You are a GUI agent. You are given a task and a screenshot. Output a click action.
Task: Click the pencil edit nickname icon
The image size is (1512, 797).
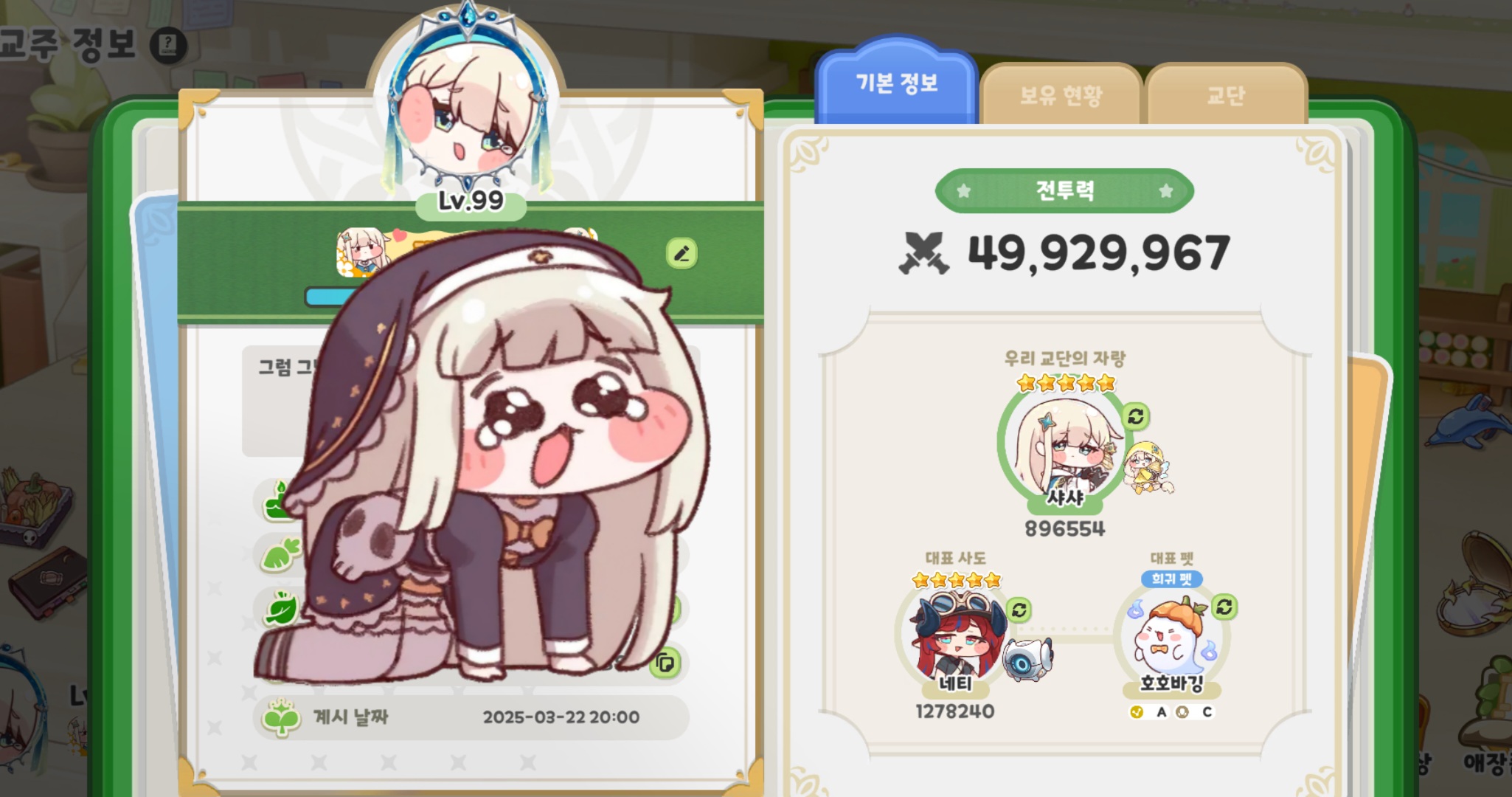[682, 253]
